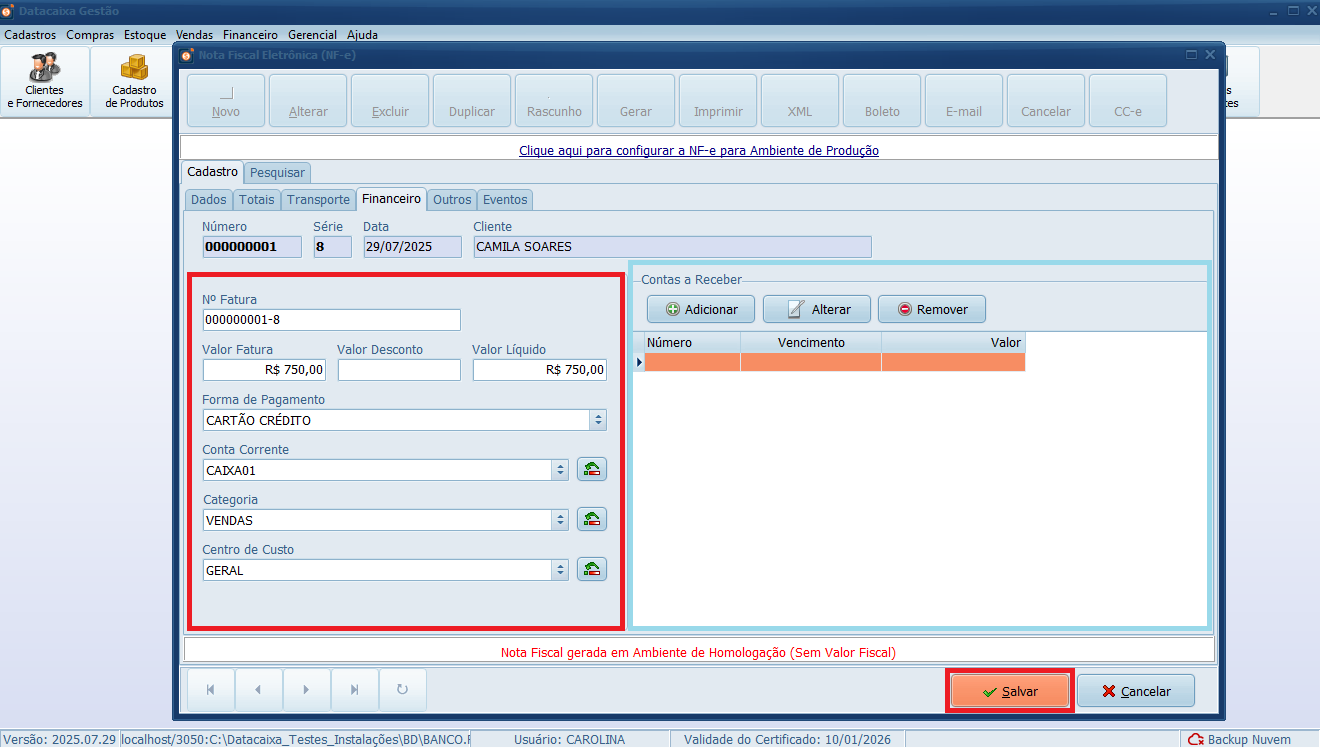Switch to the Transporte tab
This screenshot has width=1320, height=748.
click(x=318, y=199)
